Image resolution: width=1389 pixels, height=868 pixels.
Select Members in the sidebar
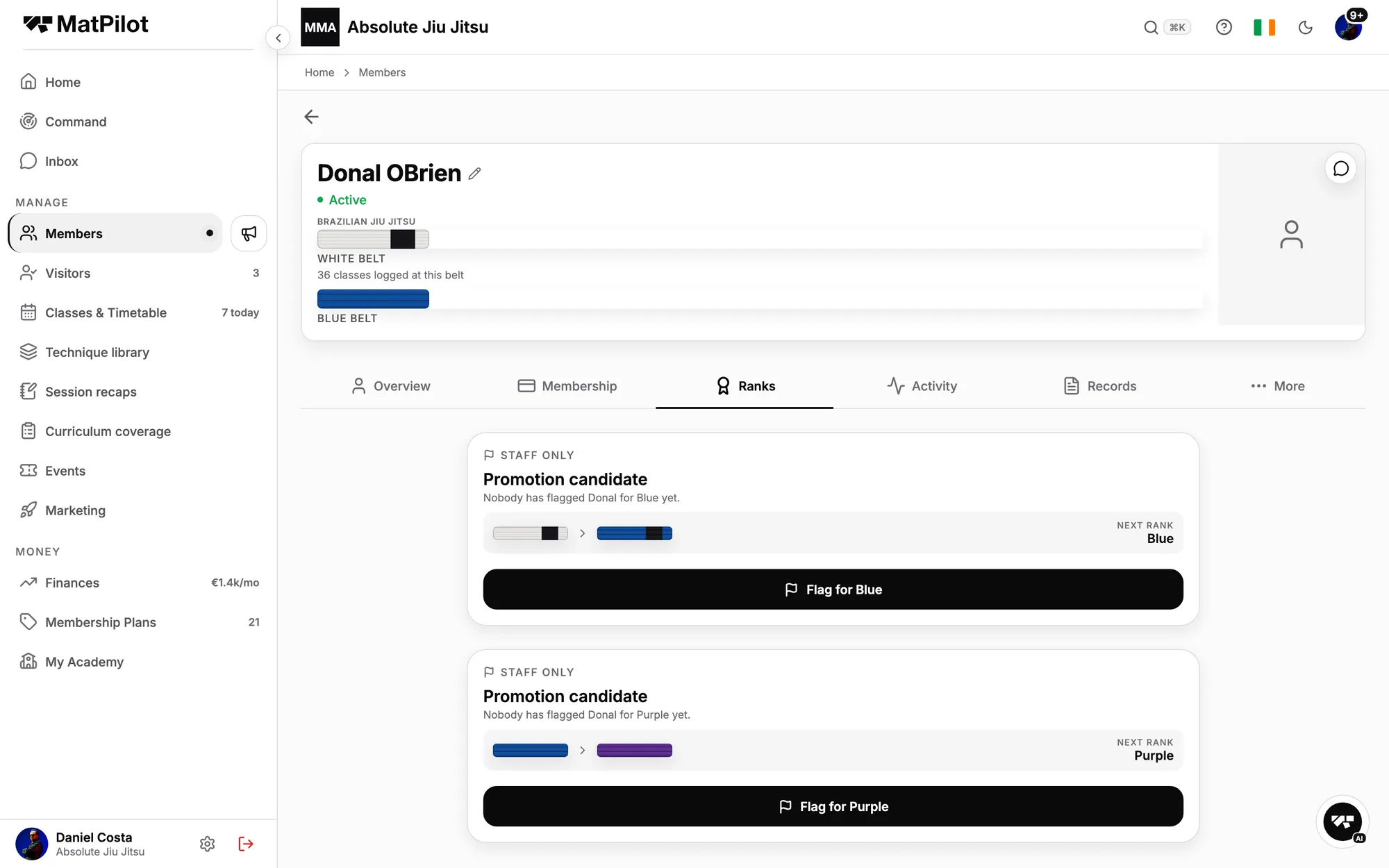click(115, 233)
